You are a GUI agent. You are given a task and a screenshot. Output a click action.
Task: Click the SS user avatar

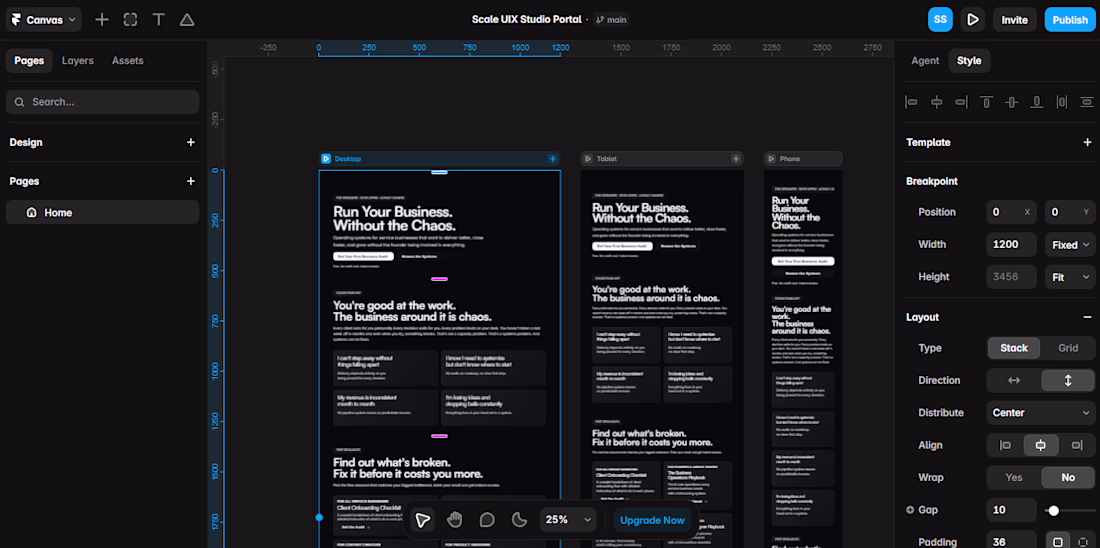tap(940, 20)
